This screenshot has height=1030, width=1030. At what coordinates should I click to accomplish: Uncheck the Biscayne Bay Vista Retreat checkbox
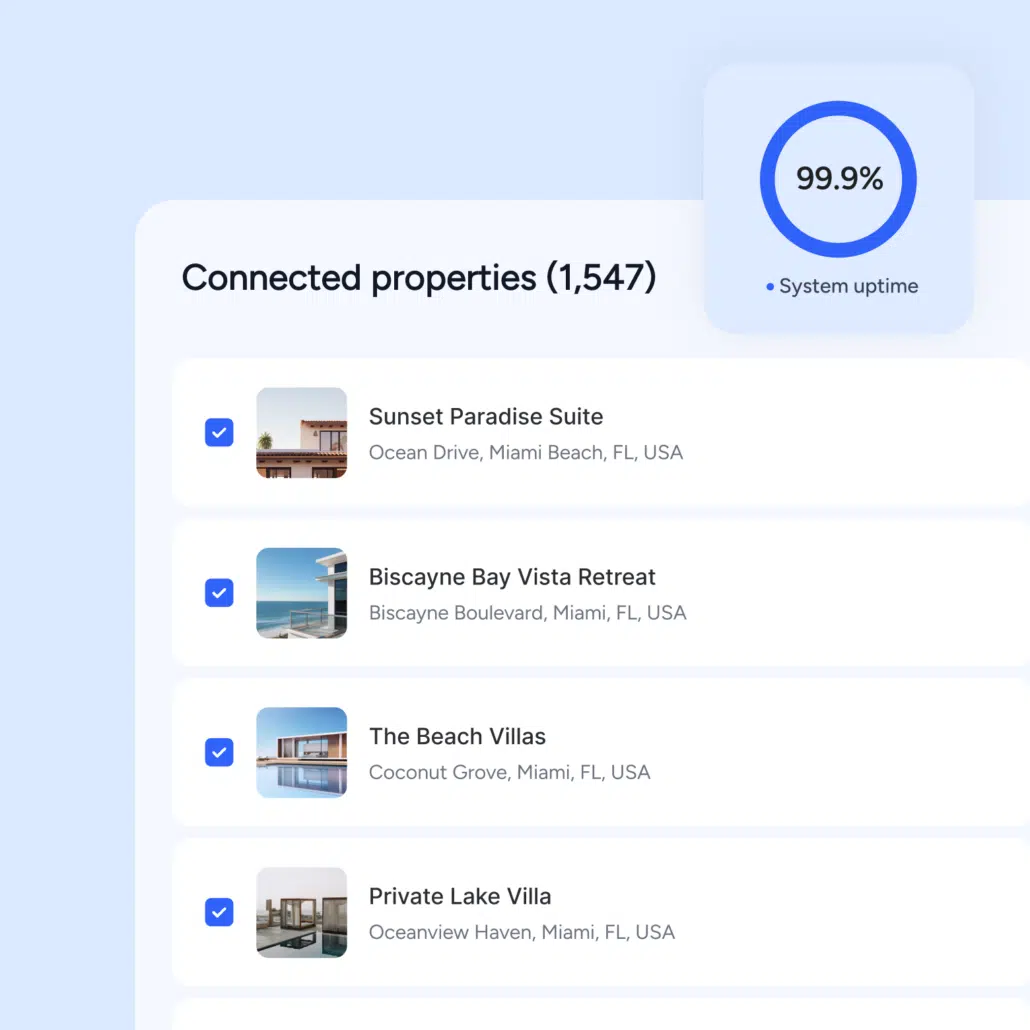219,592
